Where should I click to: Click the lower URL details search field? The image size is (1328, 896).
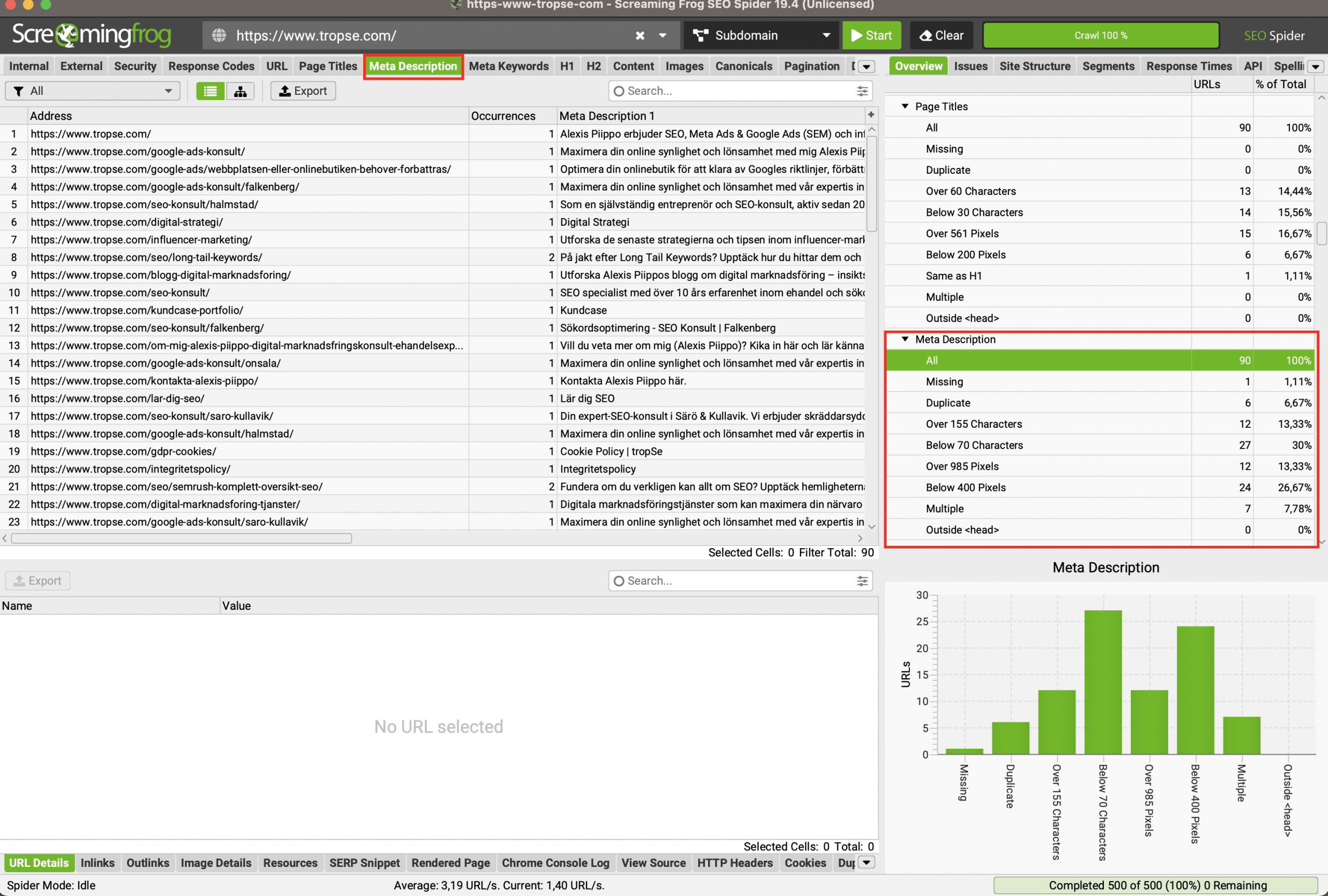click(741, 581)
